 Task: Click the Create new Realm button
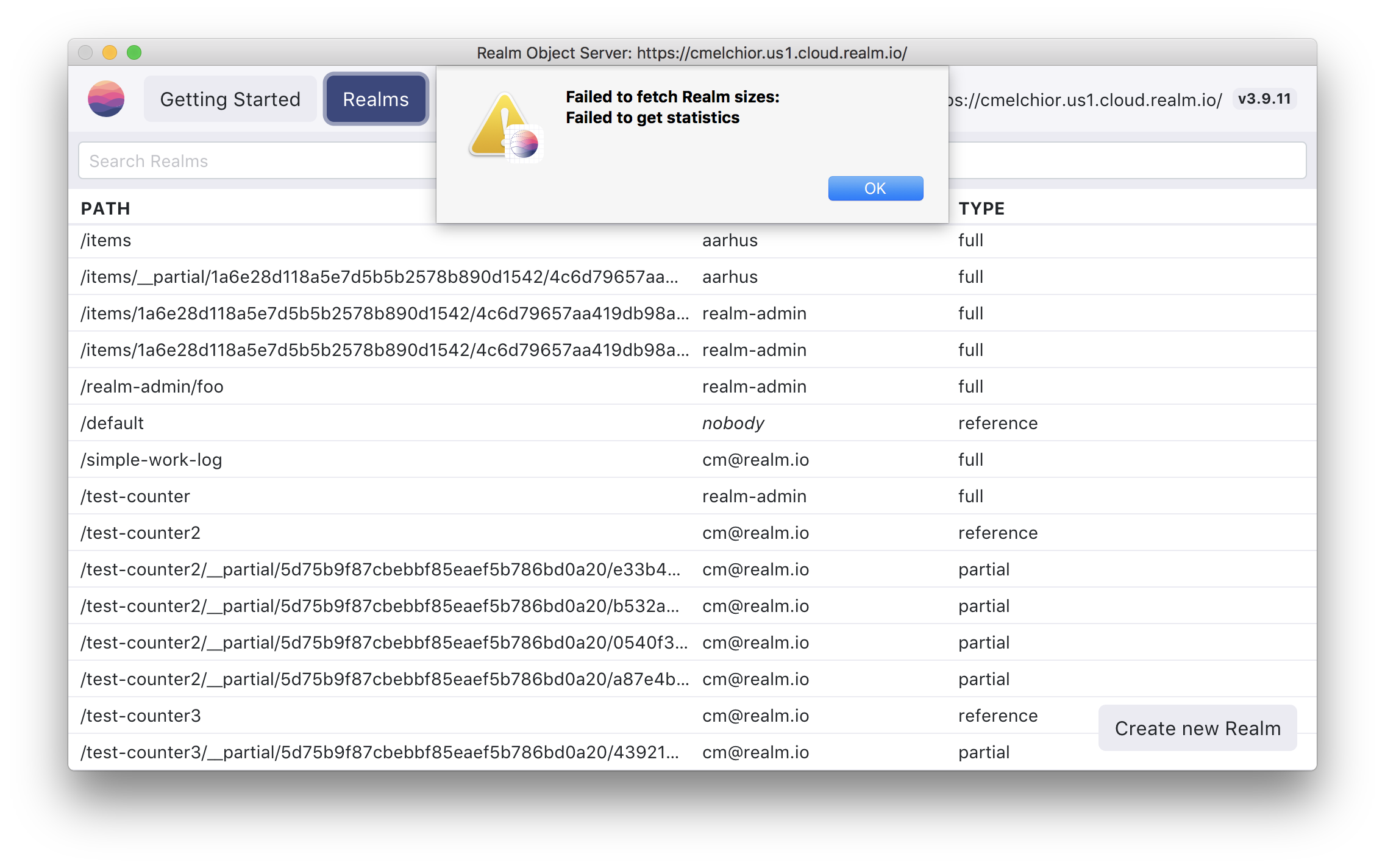tap(1197, 728)
